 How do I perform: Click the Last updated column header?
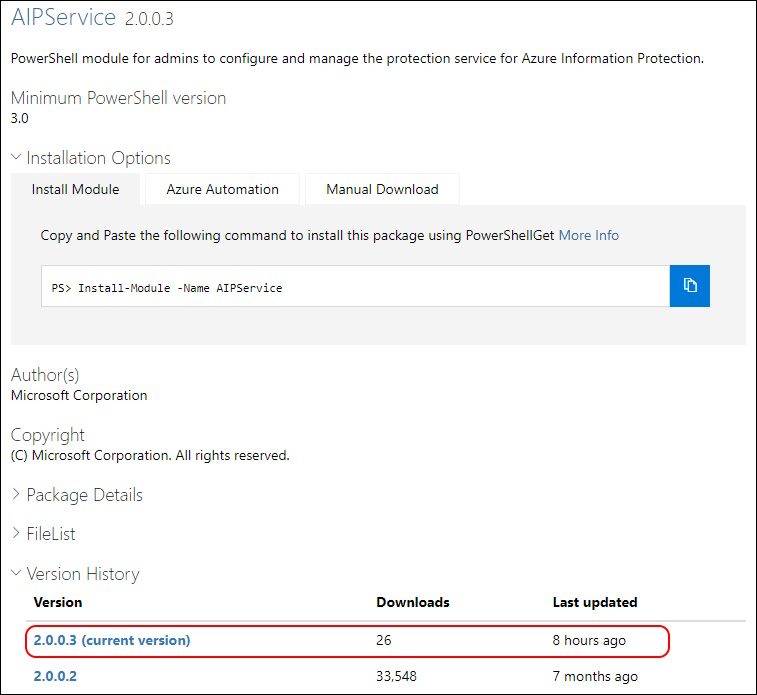[x=595, y=602]
